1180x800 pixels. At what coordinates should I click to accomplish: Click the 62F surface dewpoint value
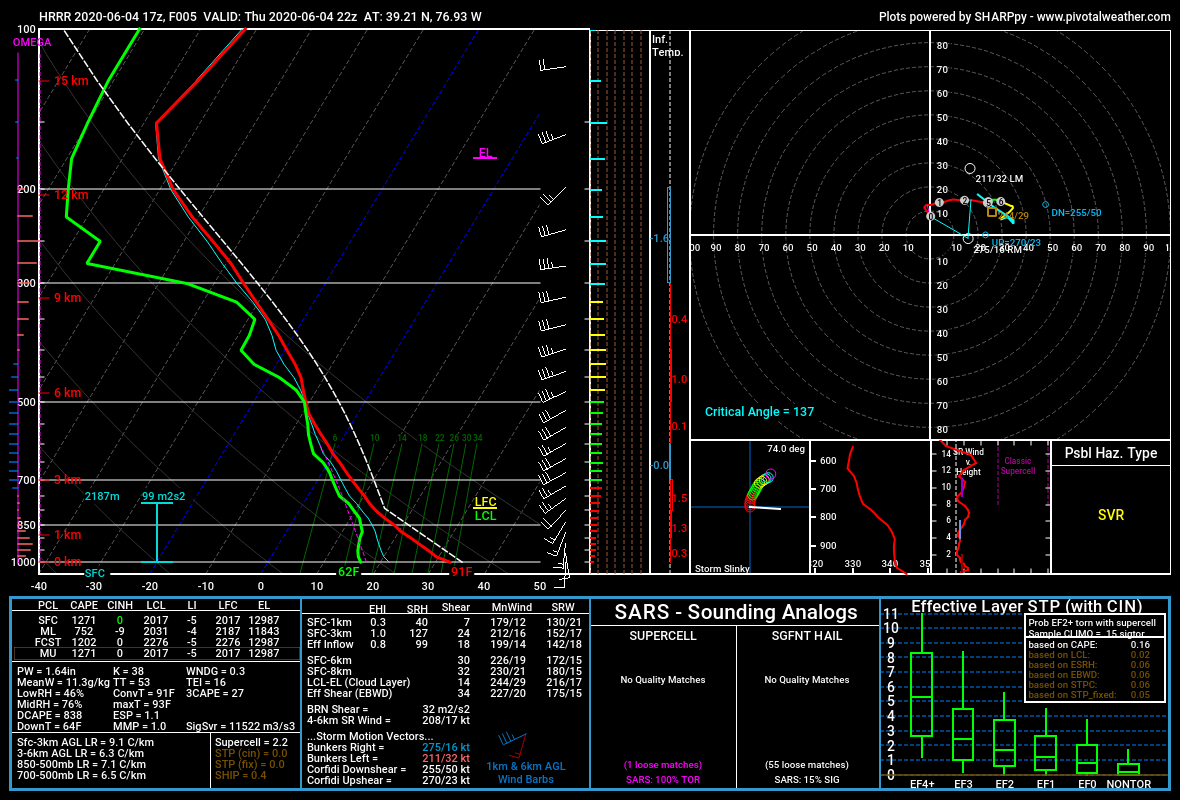[x=348, y=572]
